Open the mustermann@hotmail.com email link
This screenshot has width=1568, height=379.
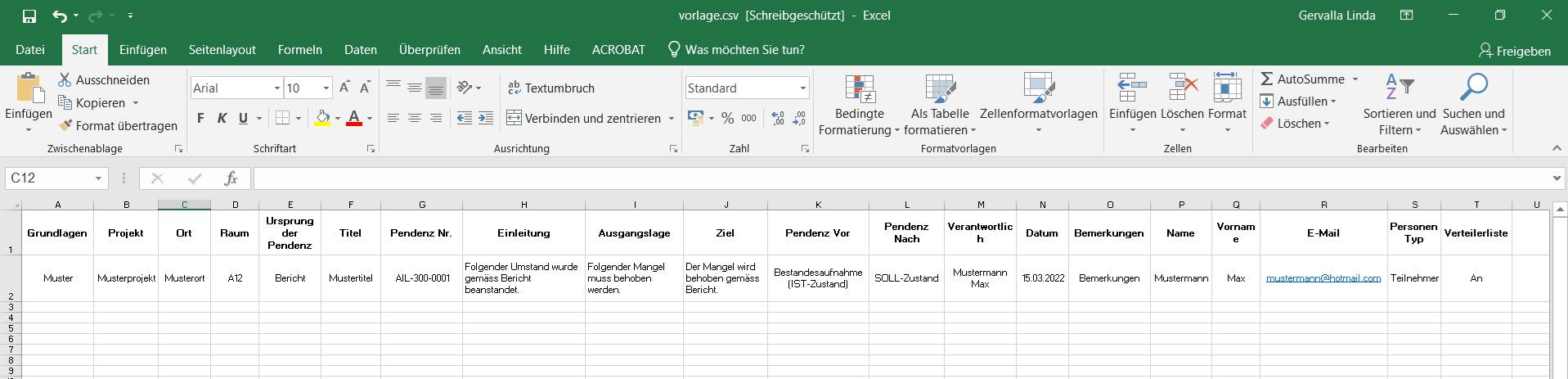click(1323, 278)
